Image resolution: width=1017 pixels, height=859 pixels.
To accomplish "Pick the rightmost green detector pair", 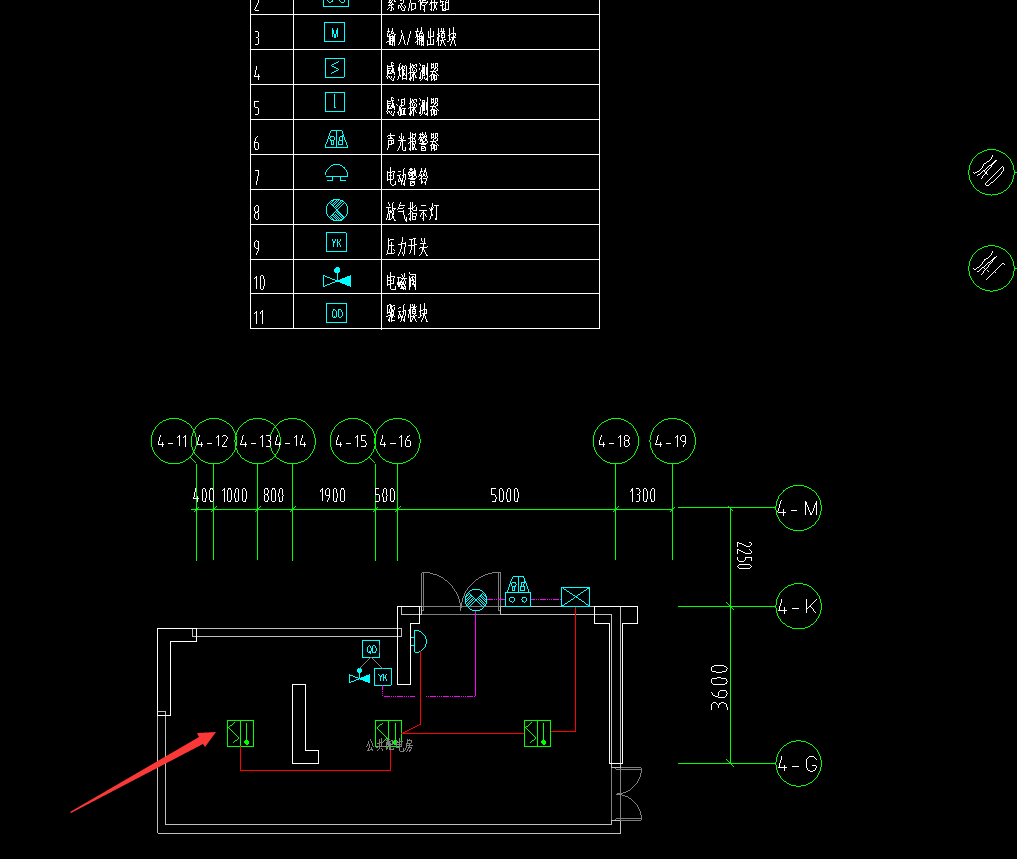I will (538, 733).
